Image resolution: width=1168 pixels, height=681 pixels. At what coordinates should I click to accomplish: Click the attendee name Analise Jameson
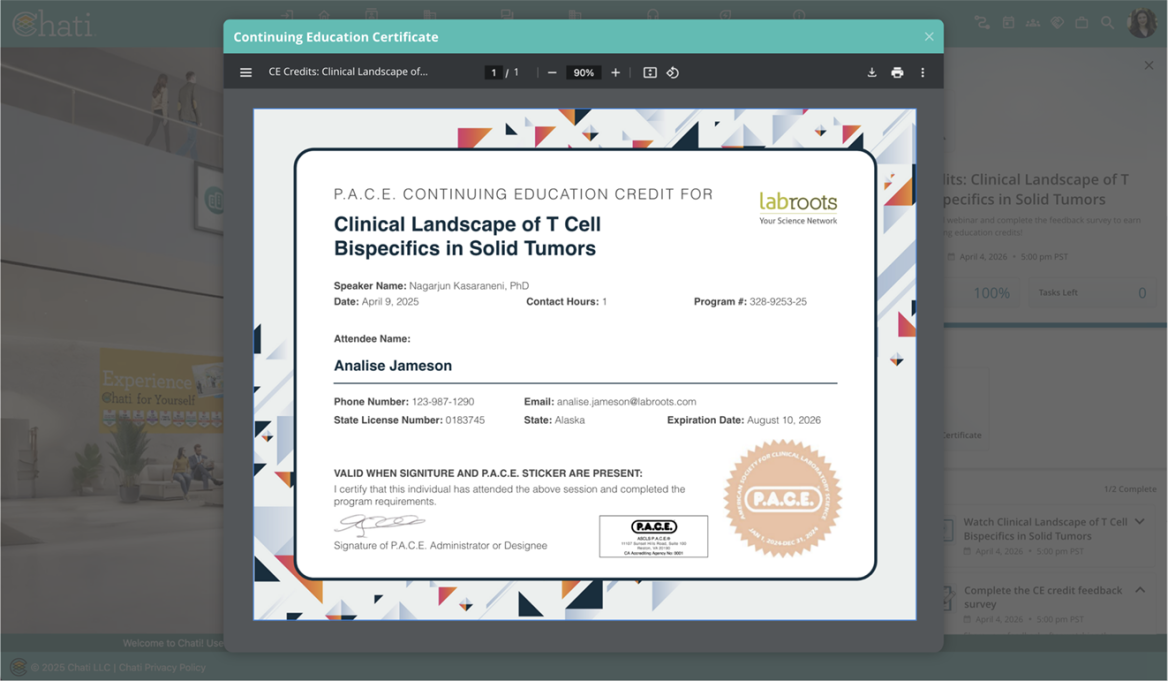pos(393,366)
